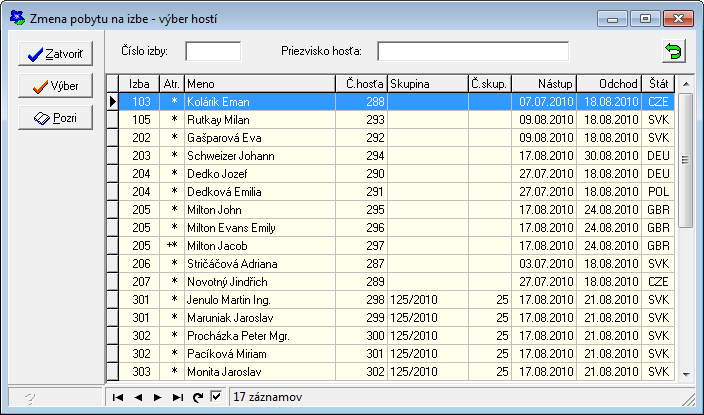Go to first record navigation arrow

(119, 397)
